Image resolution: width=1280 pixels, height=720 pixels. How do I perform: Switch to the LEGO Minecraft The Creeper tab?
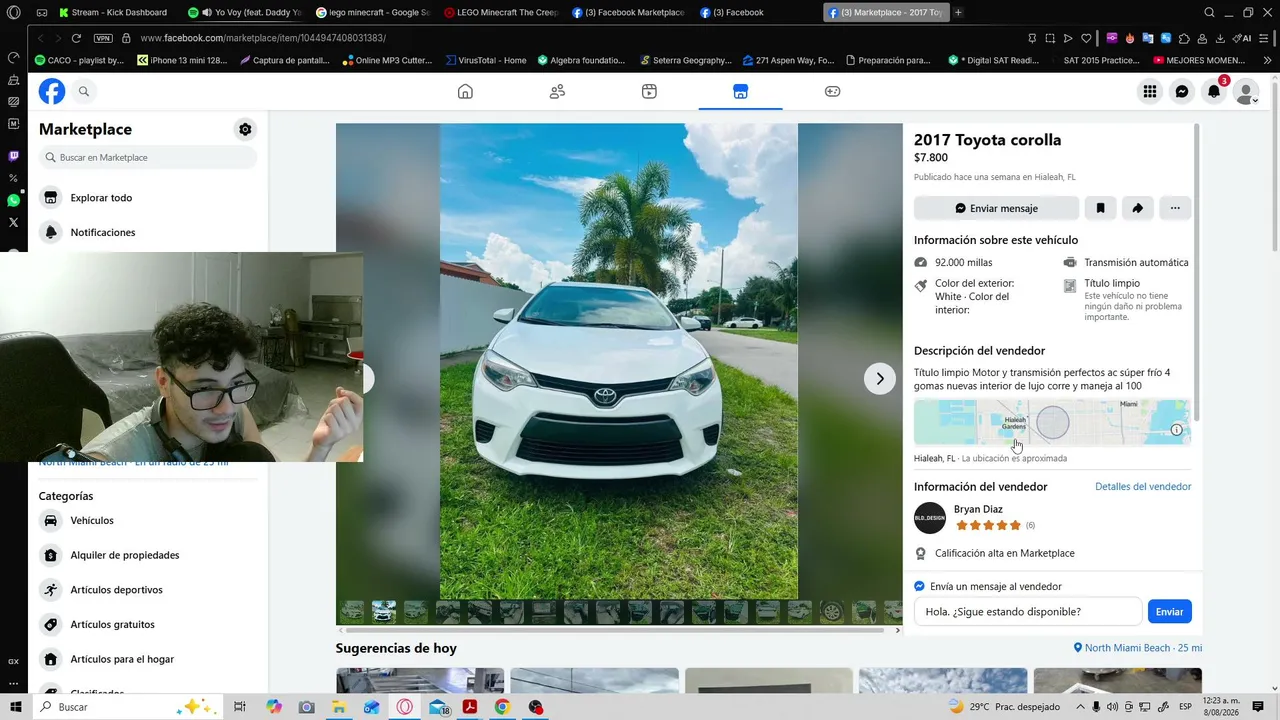coord(500,12)
